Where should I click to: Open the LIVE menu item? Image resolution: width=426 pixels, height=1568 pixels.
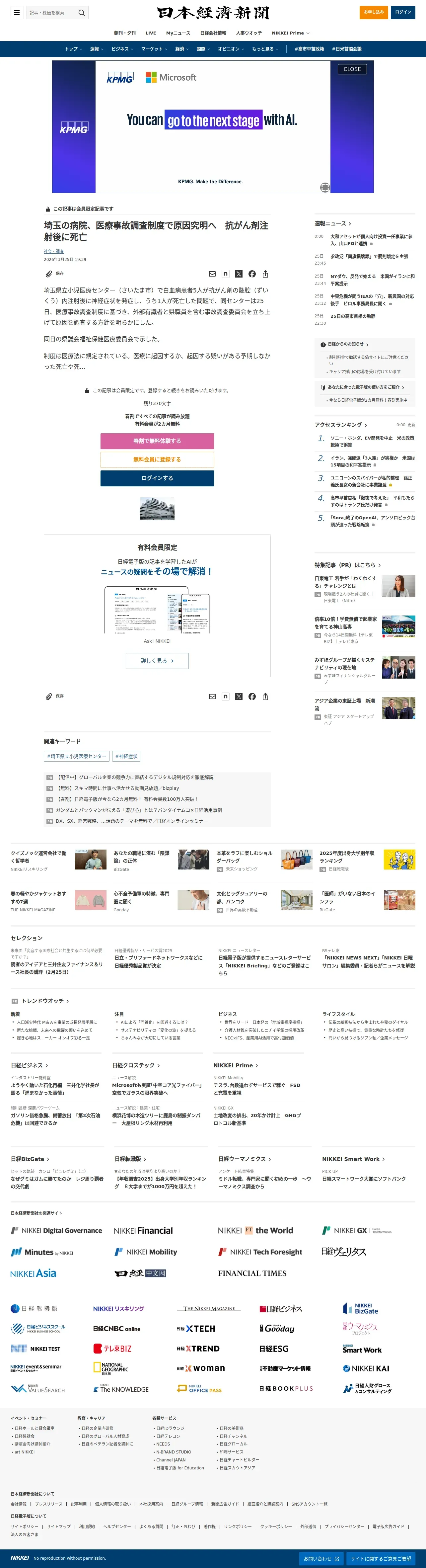[x=151, y=33]
